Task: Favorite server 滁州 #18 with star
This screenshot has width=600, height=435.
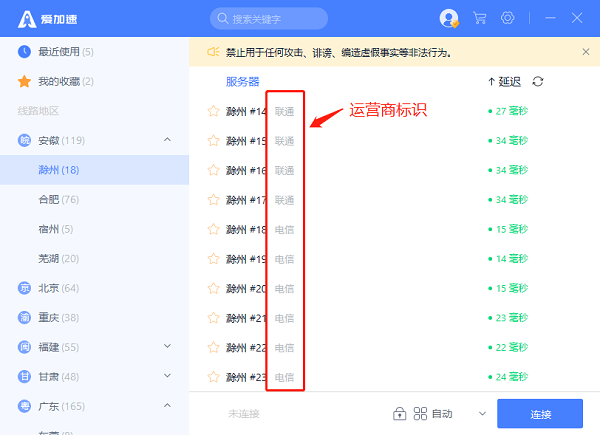Action: coord(213,229)
